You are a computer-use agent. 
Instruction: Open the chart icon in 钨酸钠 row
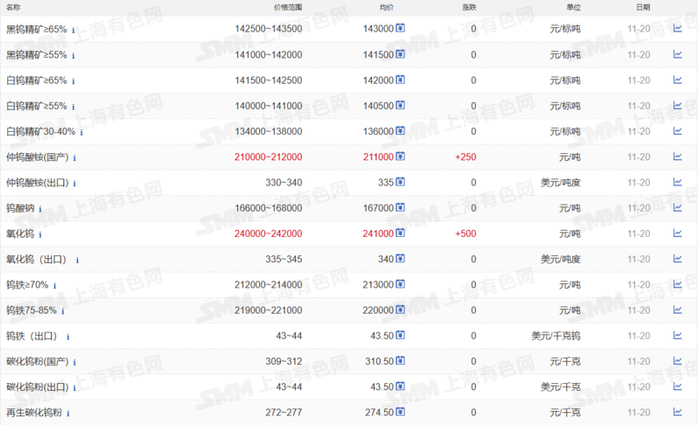click(677, 208)
